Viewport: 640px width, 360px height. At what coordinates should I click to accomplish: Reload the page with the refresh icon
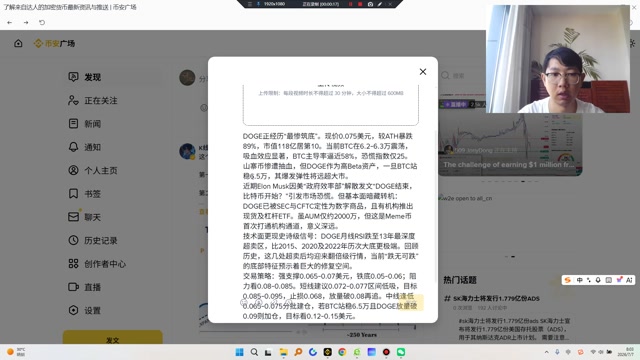pos(42,22)
